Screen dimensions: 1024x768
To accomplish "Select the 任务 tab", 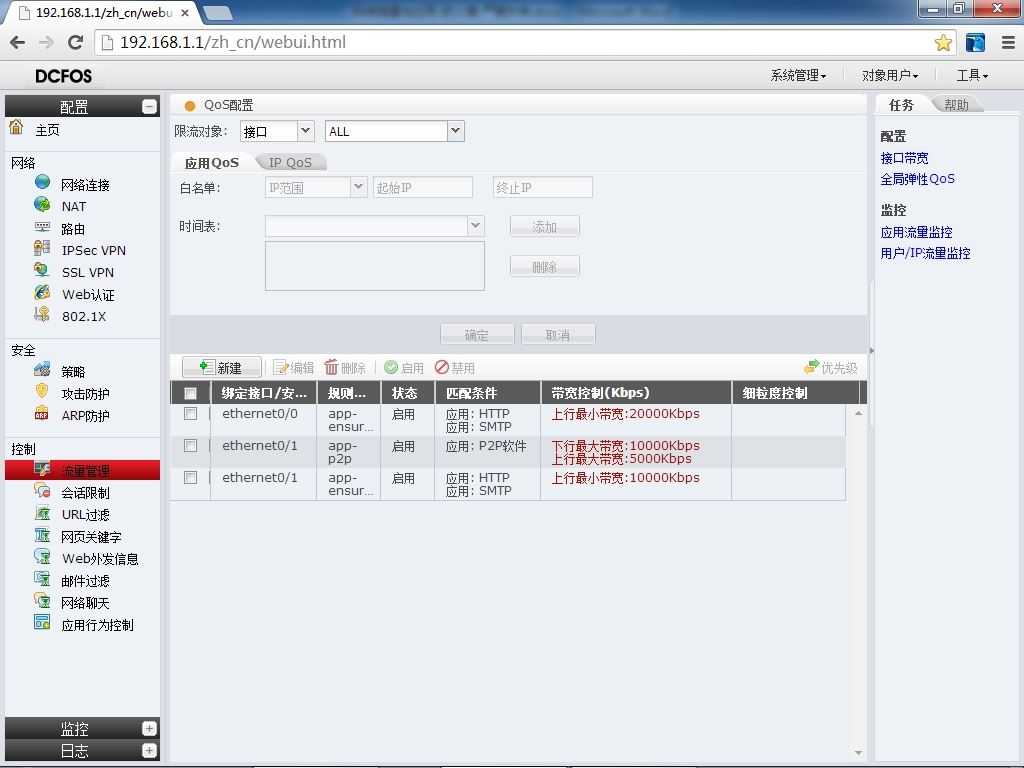I will coord(901,104).
